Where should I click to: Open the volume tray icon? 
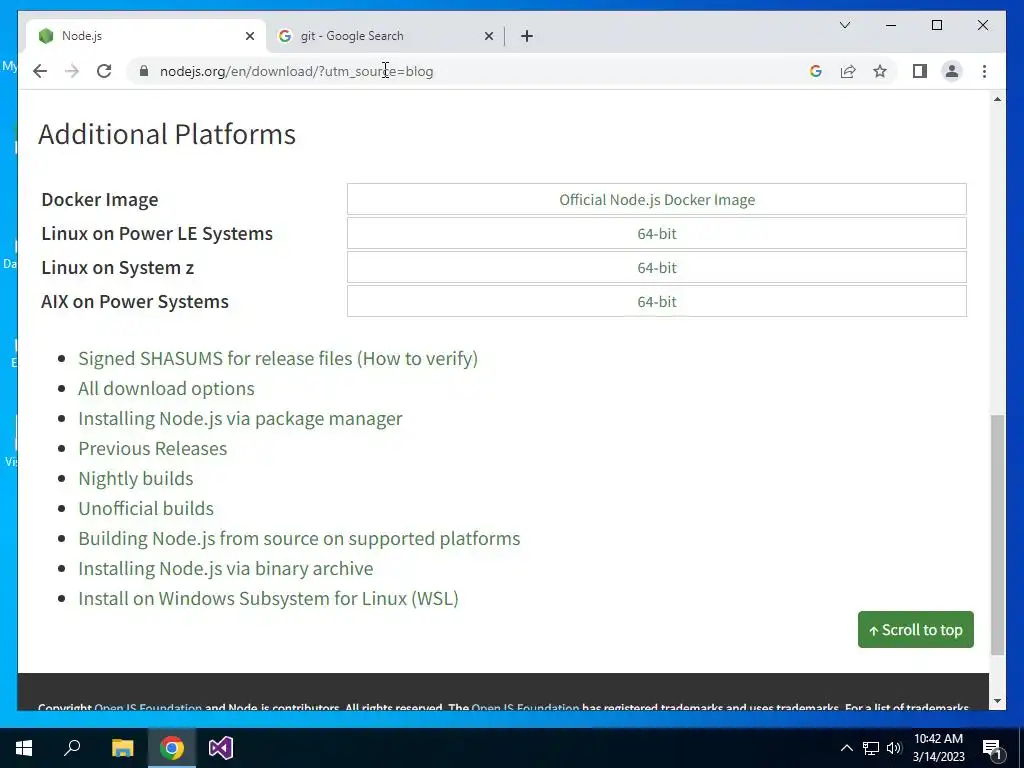(894, 748)
